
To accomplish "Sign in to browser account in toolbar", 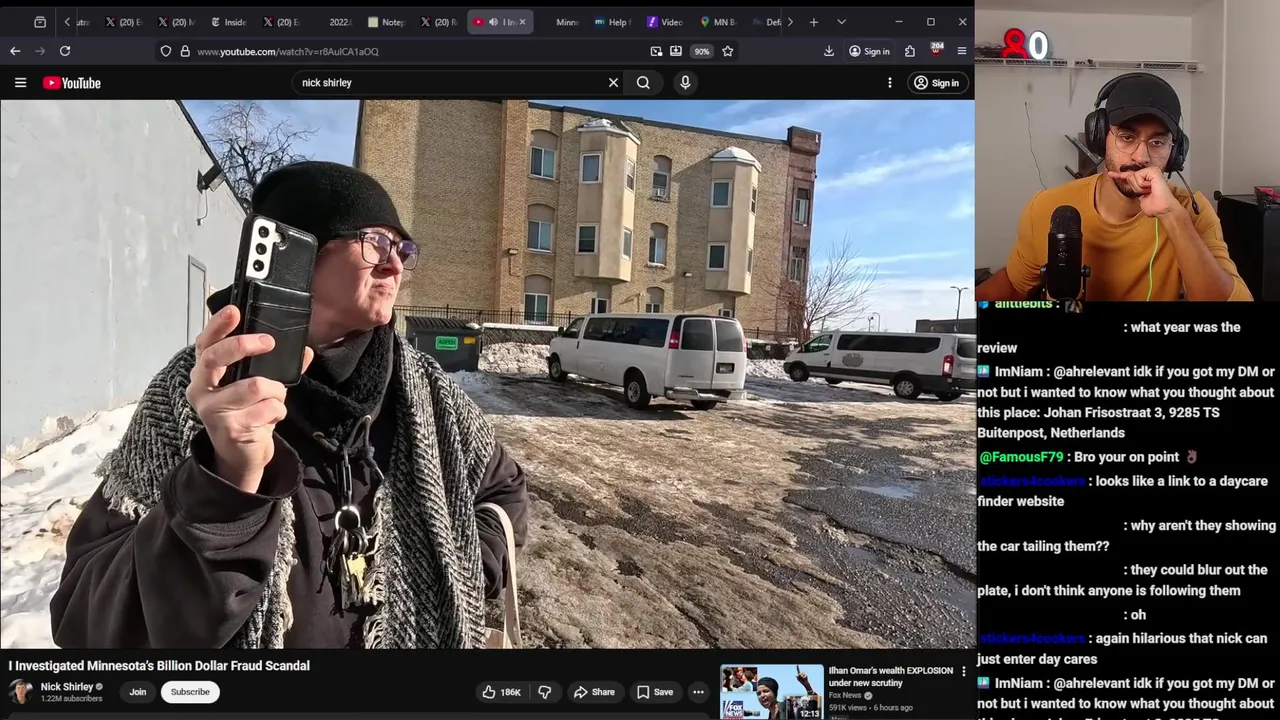I will coord(869,51).
